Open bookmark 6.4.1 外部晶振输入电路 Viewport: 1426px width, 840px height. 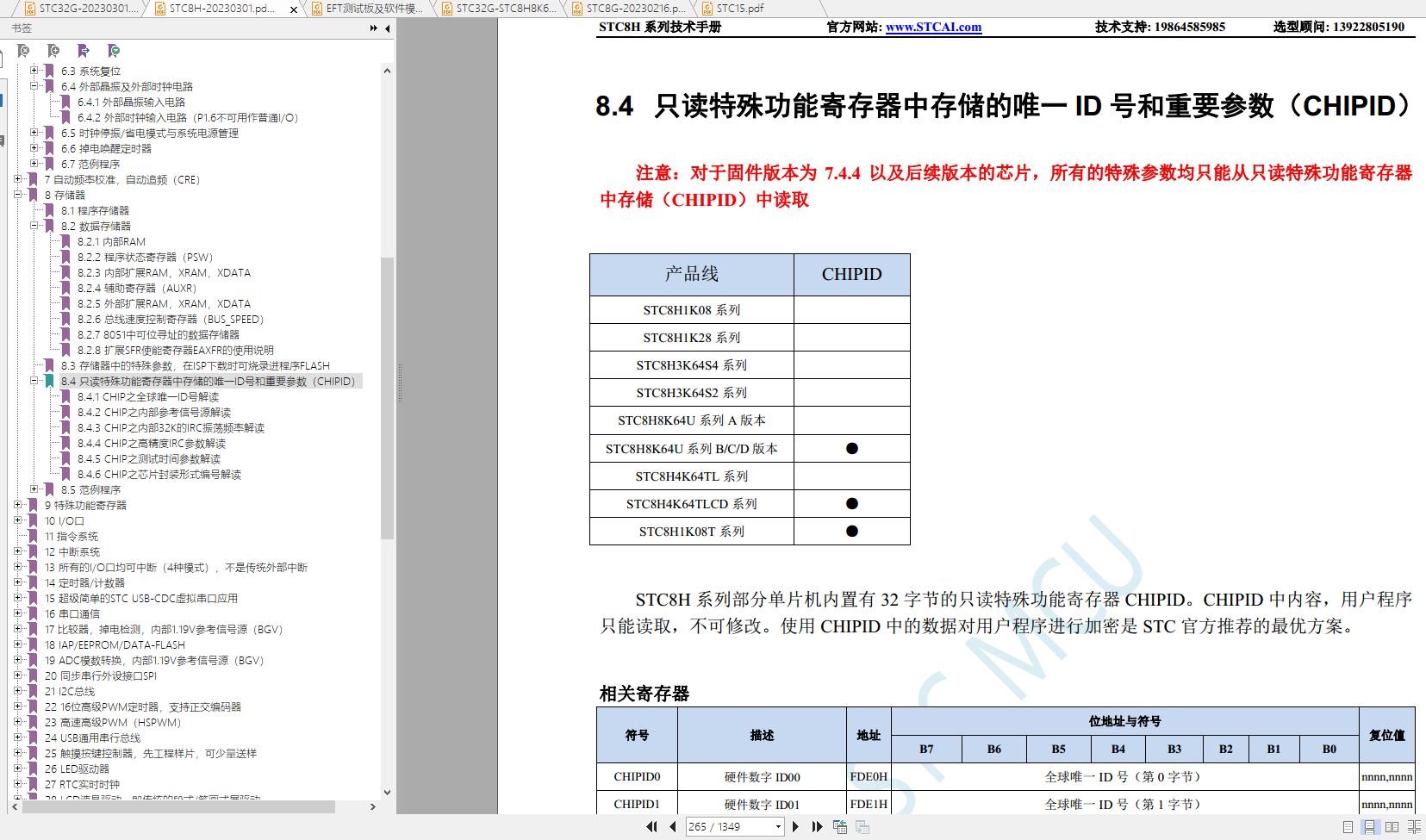(131, 102)
